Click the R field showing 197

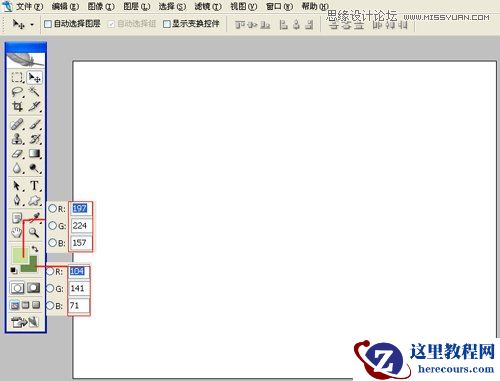(x=81, y=209)
